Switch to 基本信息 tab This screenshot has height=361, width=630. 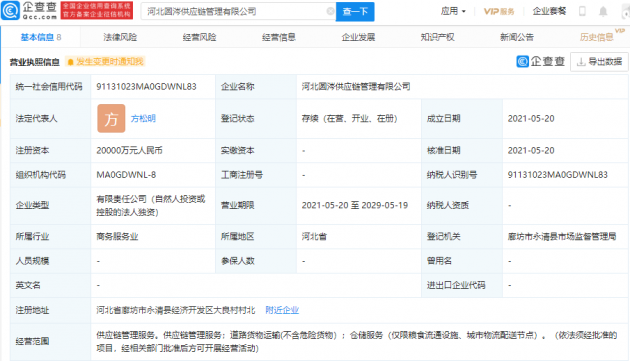point(41,37)
